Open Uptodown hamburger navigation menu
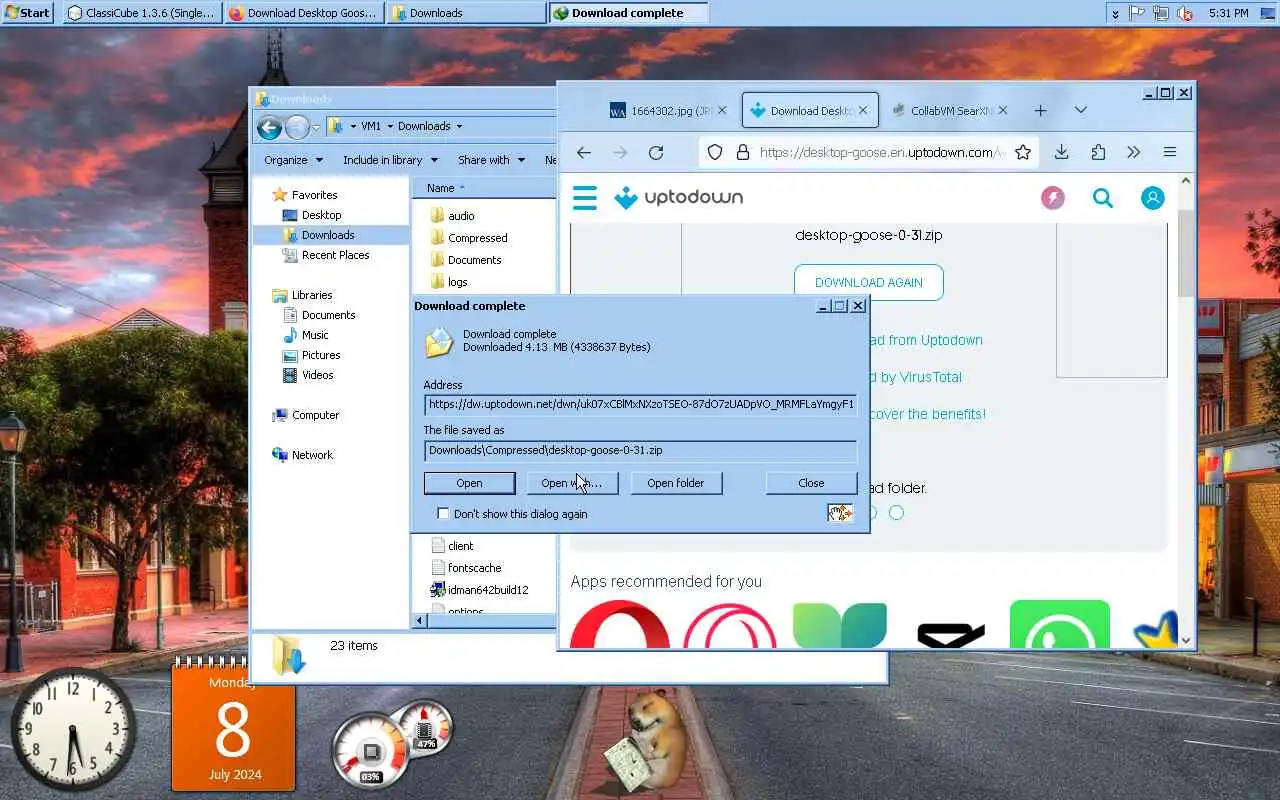The height and width of the screenshot is (800, 1280). [585, 197]
